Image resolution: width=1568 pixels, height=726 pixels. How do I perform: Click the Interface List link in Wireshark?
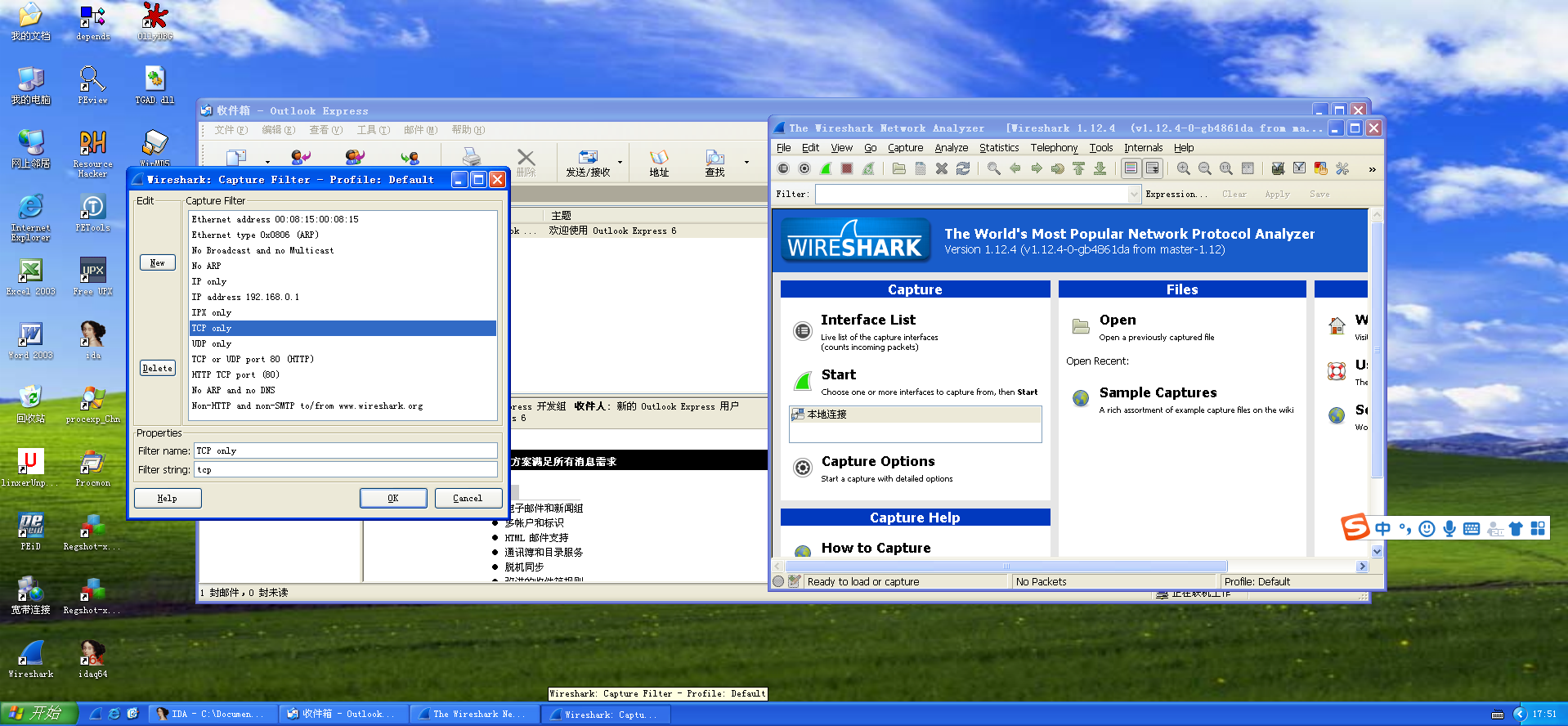(868, 320)
